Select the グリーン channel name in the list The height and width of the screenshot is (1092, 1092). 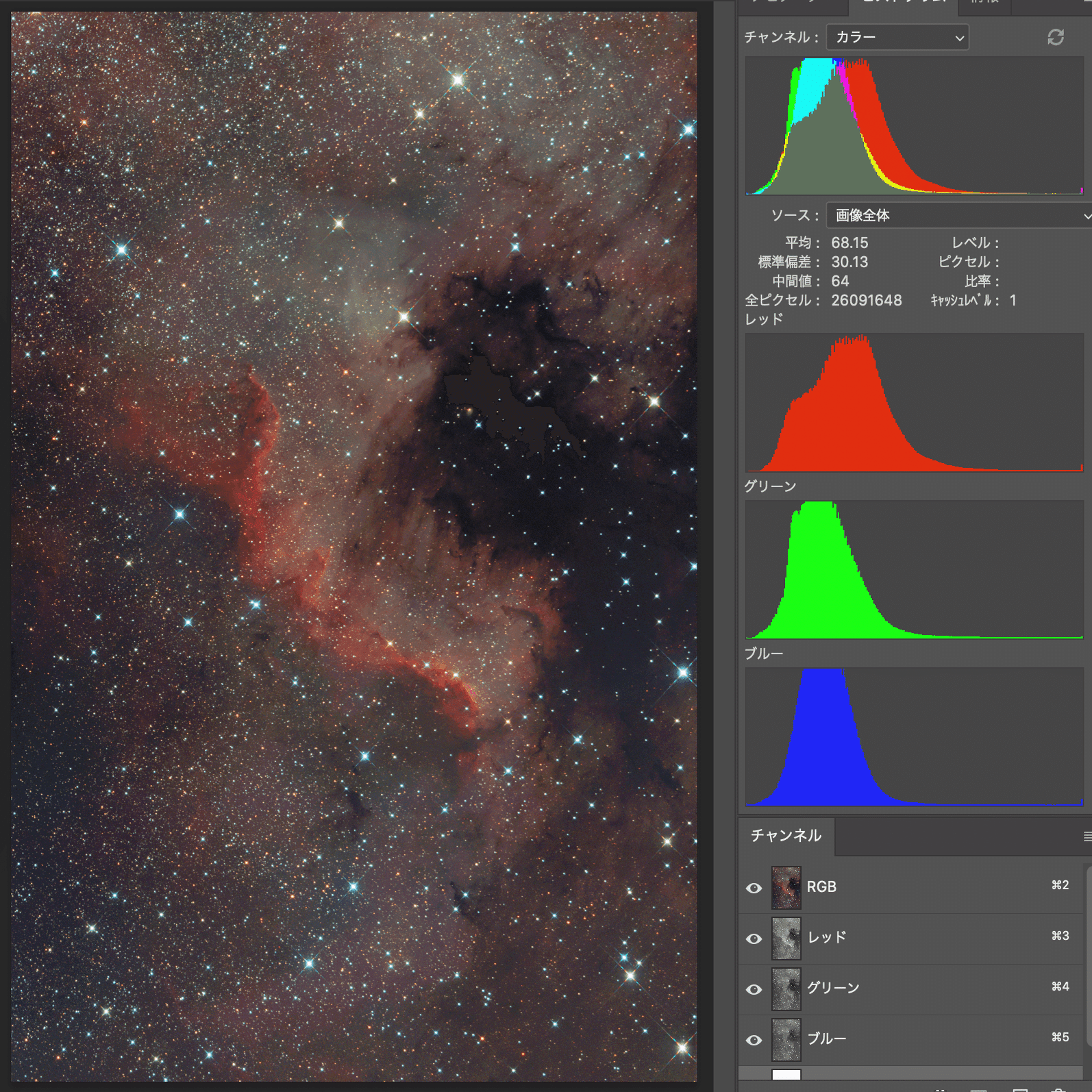[x=833, y=988]
